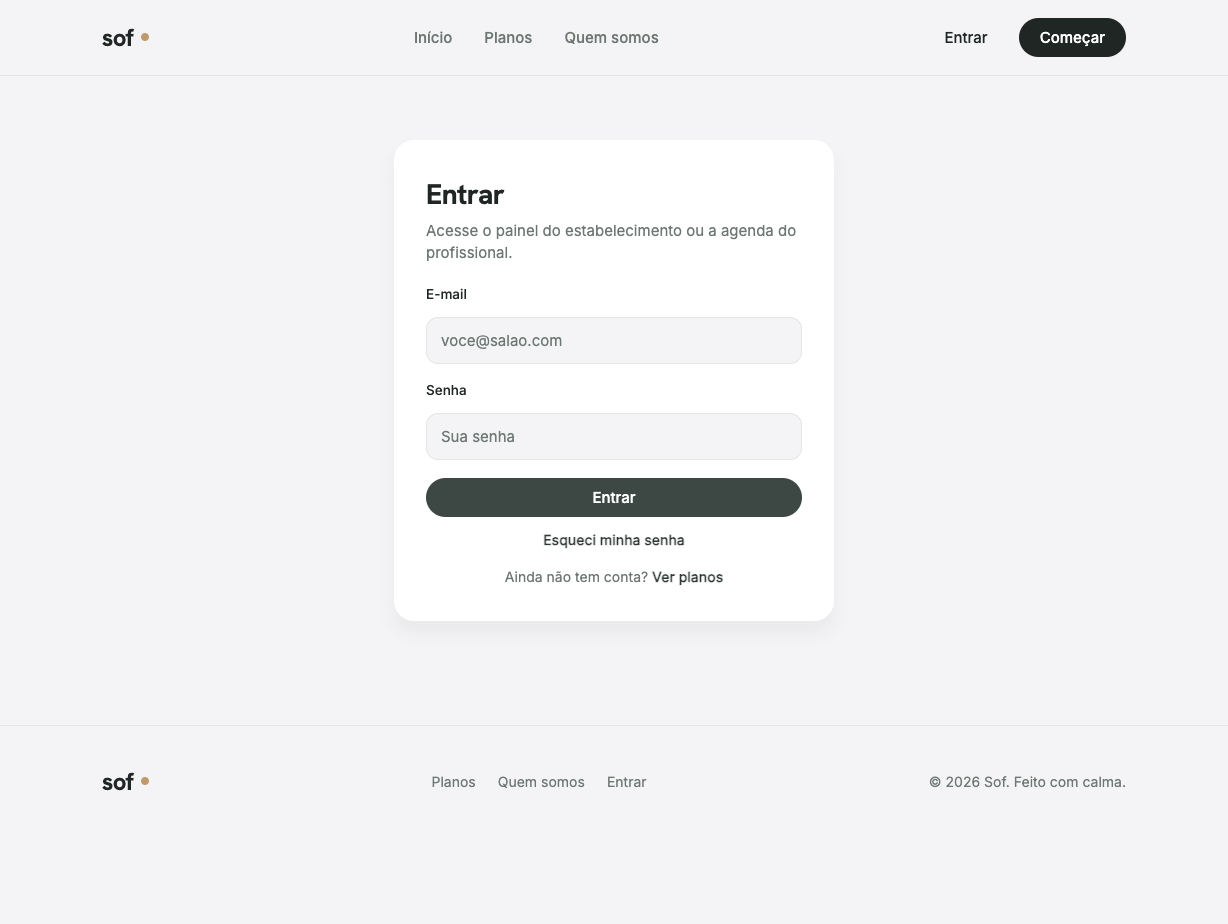Image resolution: width=1228 pixels, height=924 pixels.
Task: Open Planos in the top navigation
Action: click(508, 38)
